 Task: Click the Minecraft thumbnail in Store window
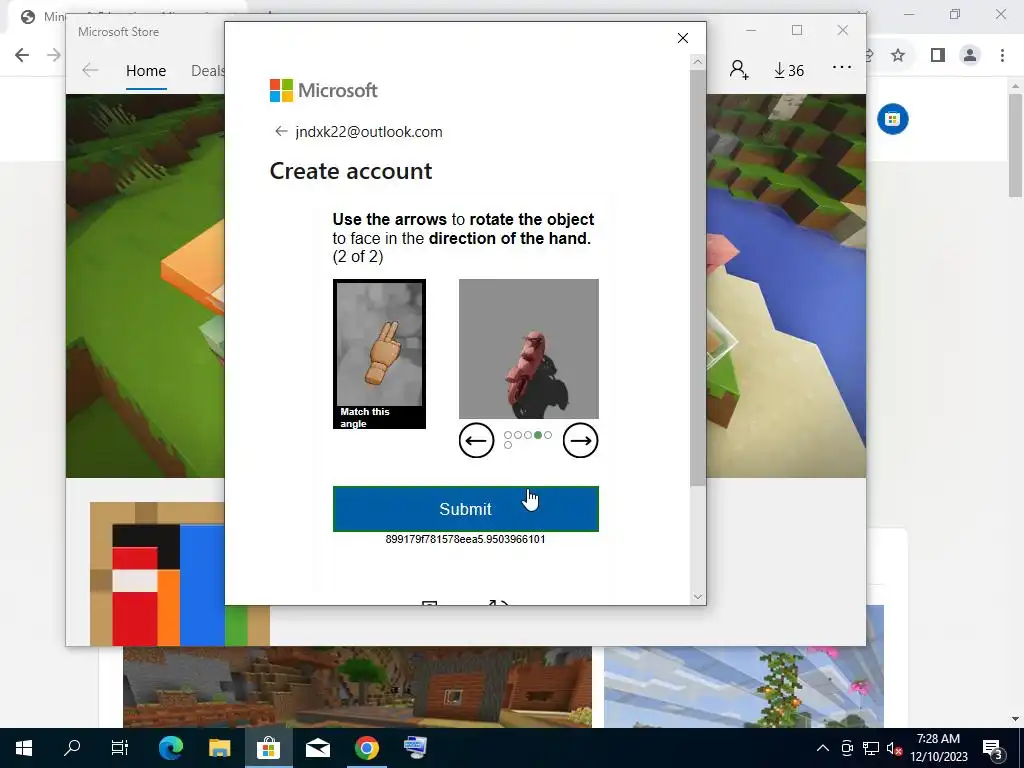180,573
